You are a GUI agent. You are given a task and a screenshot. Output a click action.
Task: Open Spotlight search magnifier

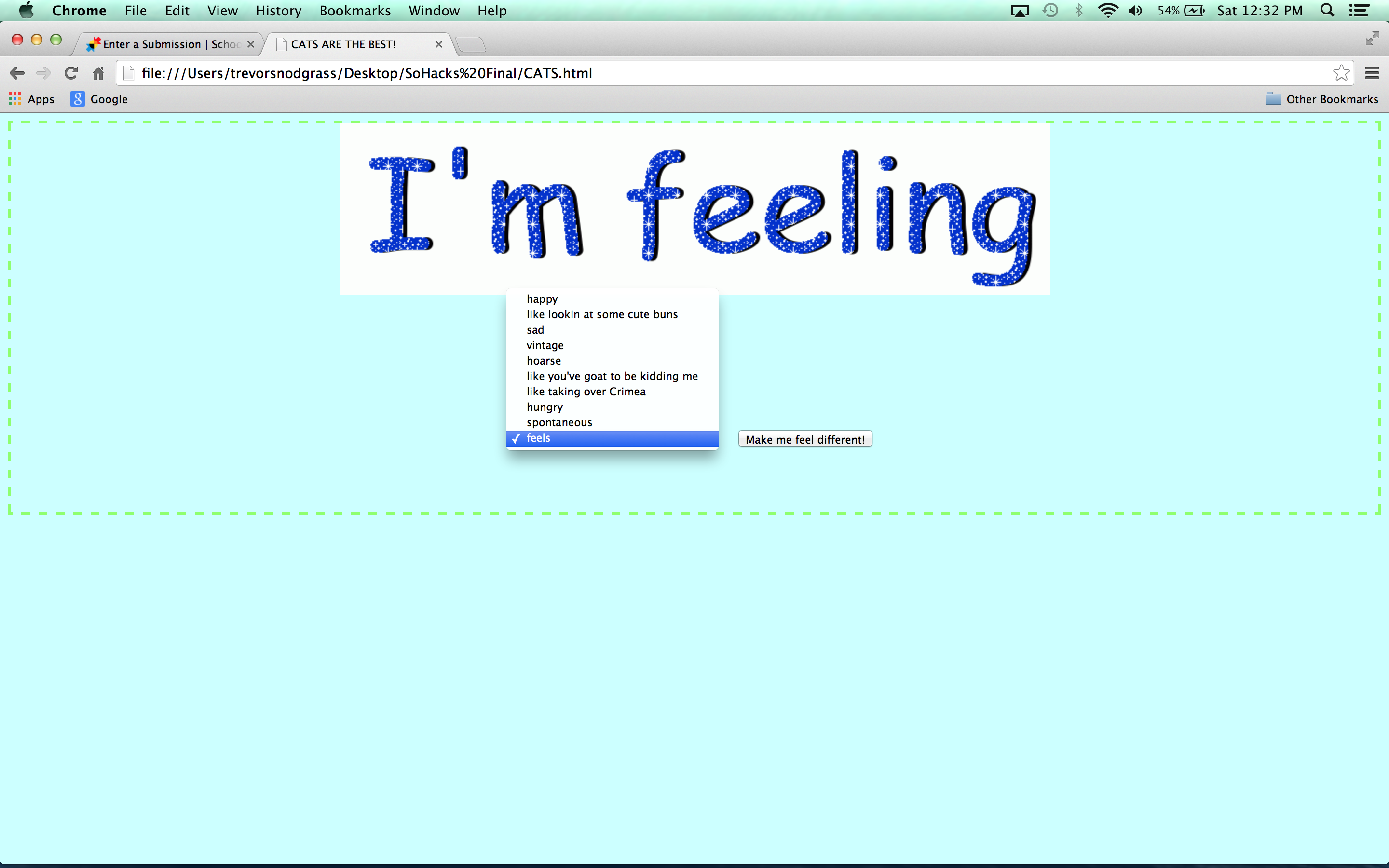pyautogui.click(x=1327, y=10)
